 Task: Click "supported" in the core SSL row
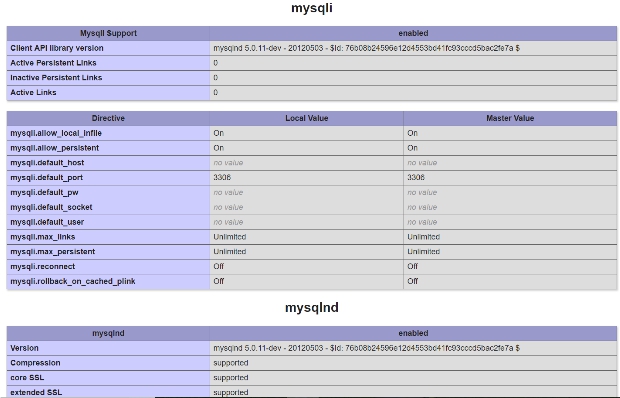(x=231, y=378)
